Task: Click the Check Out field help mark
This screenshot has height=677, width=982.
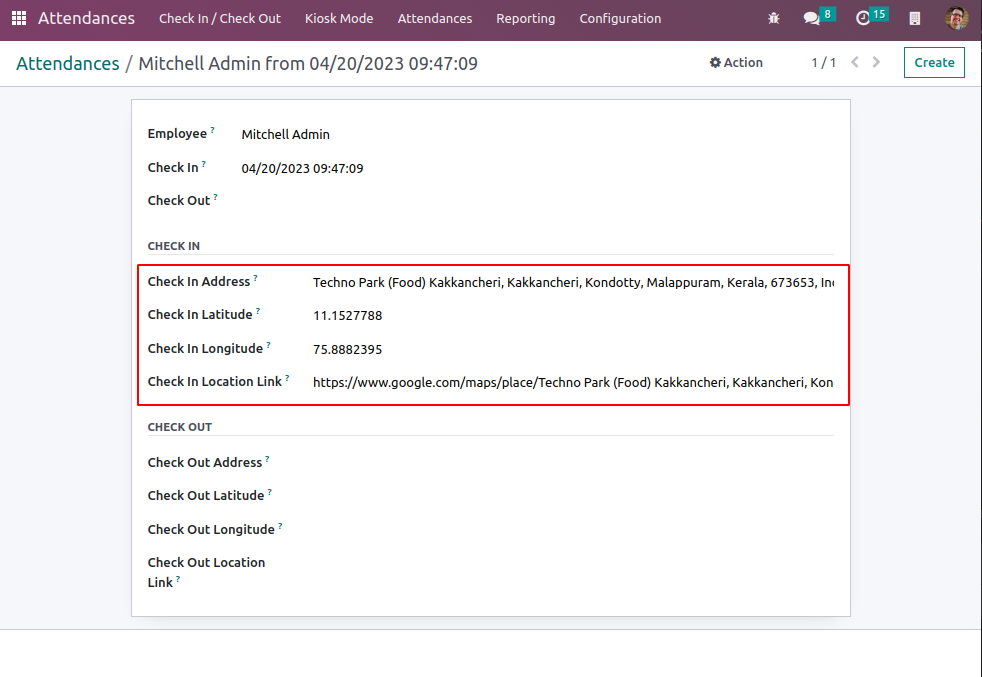Action: click(215, 197)
